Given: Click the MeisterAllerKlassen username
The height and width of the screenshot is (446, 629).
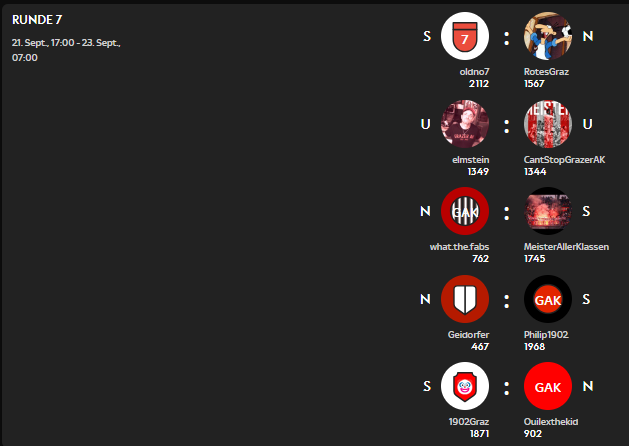Looking at the screenshot, I should (x=566, y=247).
